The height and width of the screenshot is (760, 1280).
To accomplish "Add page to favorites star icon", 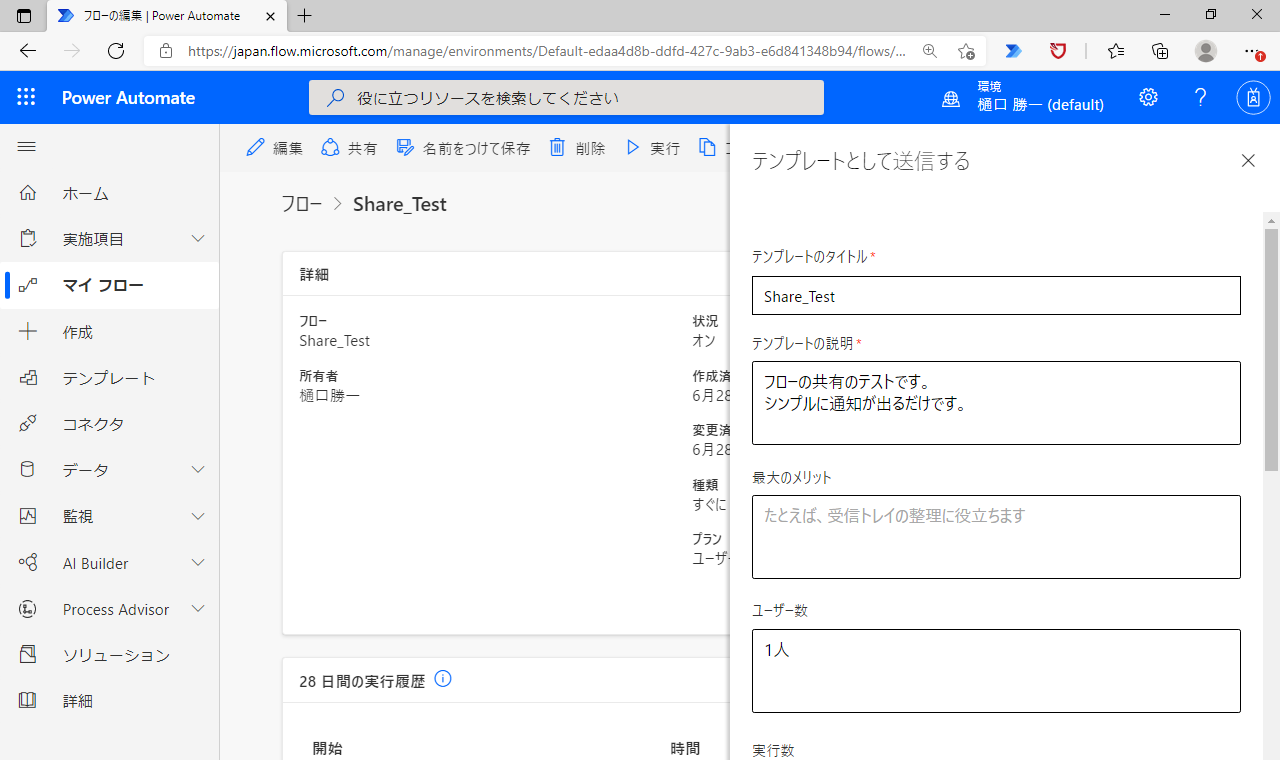I will (966, 51).
